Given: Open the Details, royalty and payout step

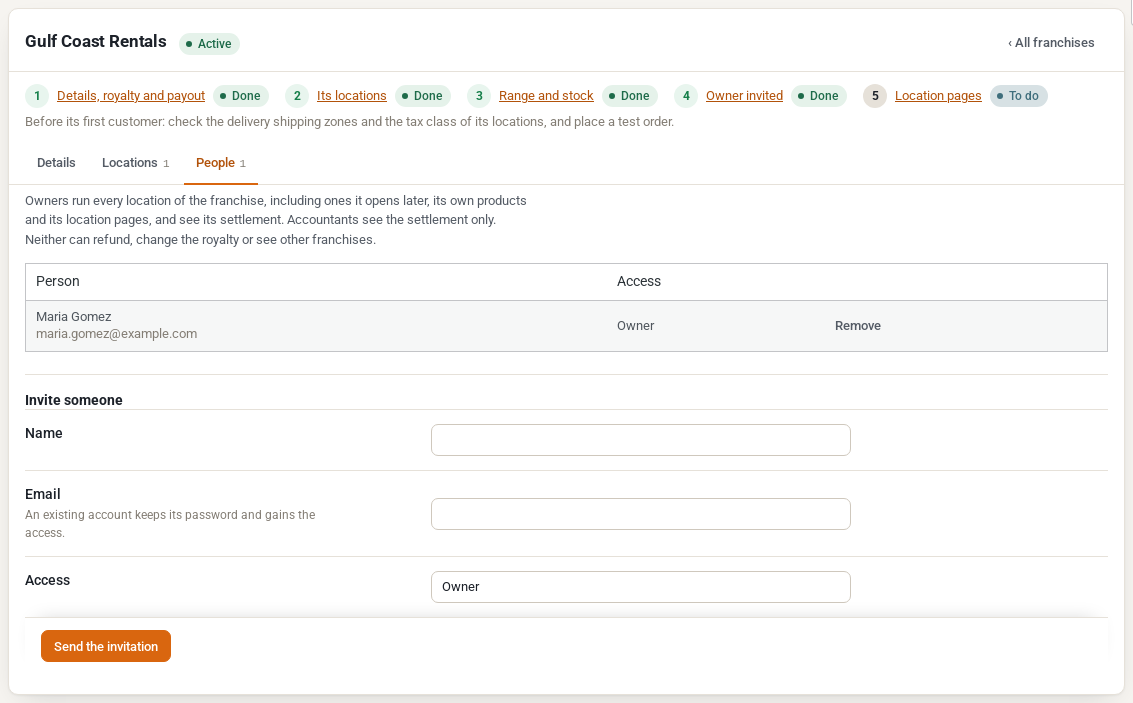Looking at the screenshot, I should tap(131, 95).
